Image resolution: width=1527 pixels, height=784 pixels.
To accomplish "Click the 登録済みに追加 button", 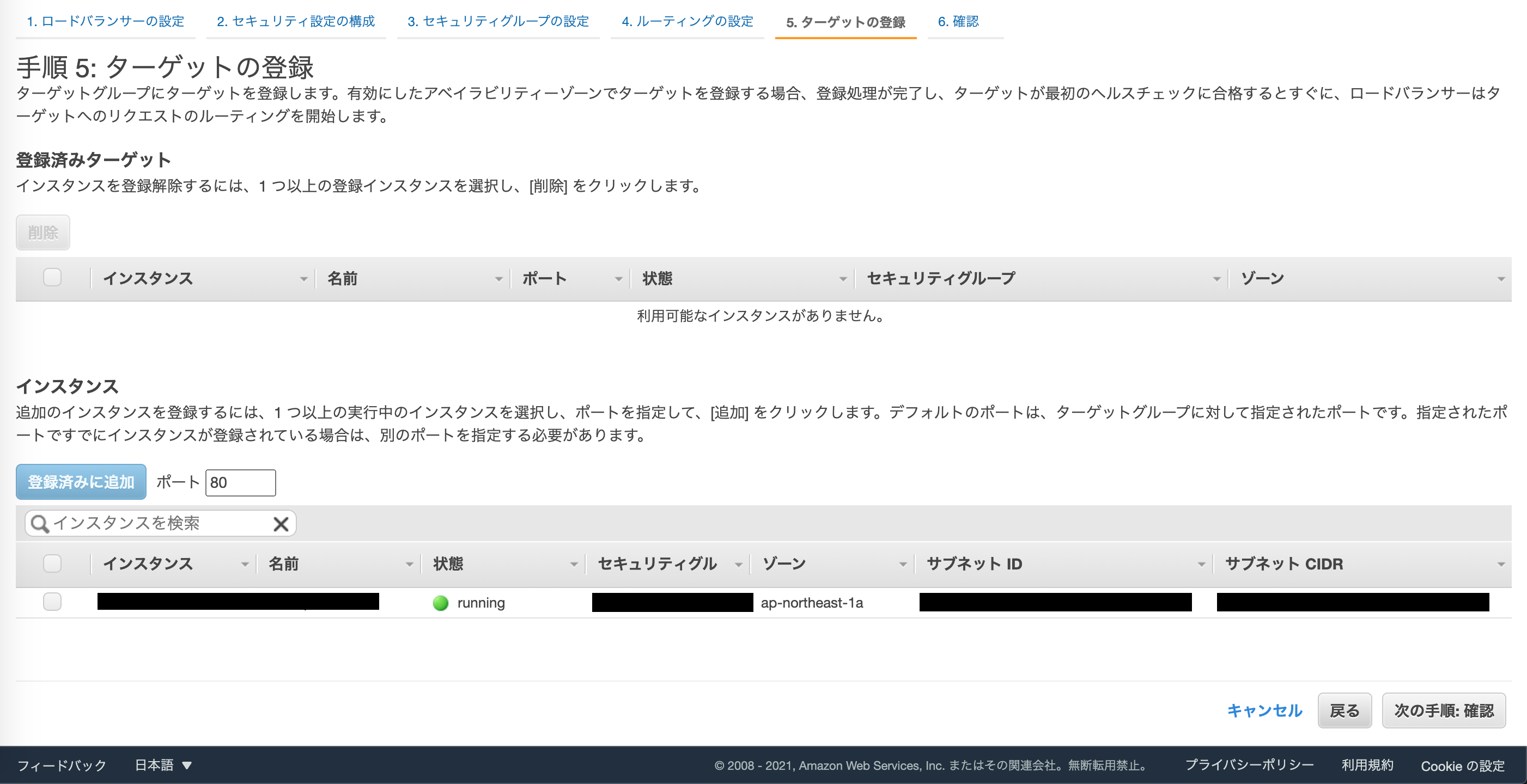I will point(81,482).
